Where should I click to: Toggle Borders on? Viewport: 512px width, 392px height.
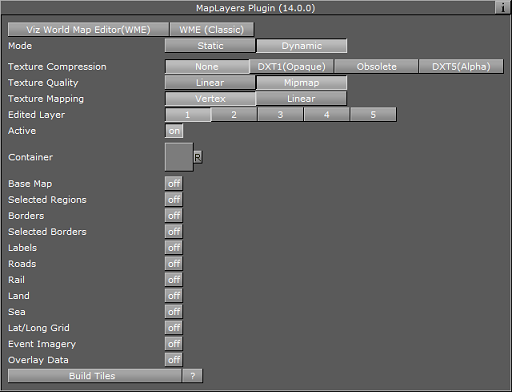tap(174, 216)
